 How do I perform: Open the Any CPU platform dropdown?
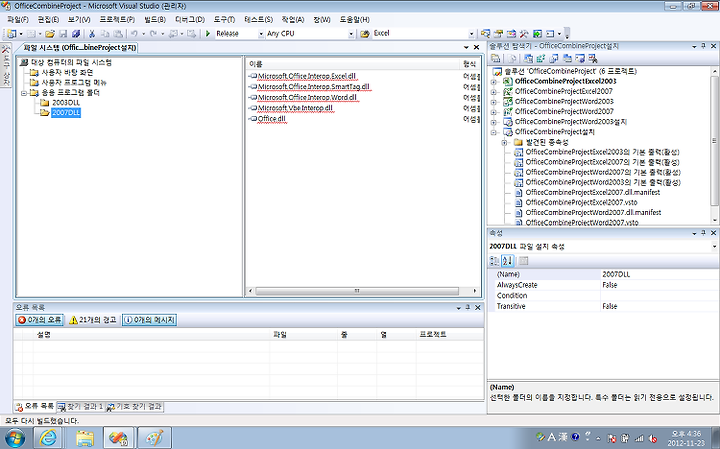point(351,34)
